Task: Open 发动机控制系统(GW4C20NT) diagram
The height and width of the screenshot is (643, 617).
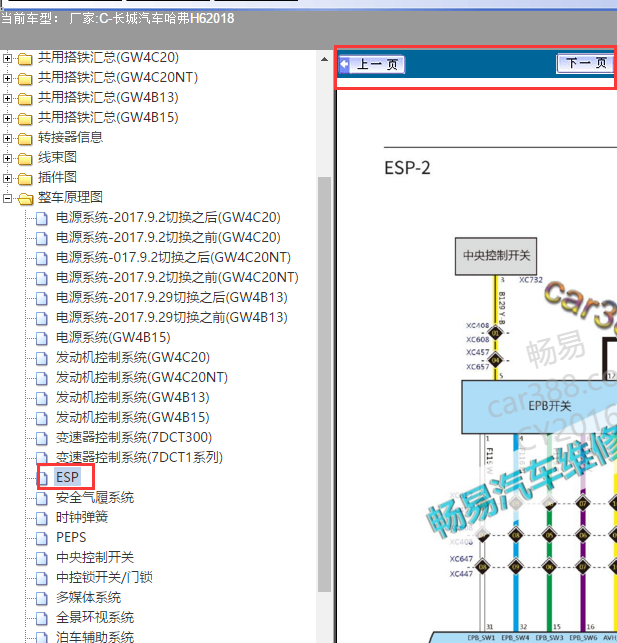Action: 142,378
